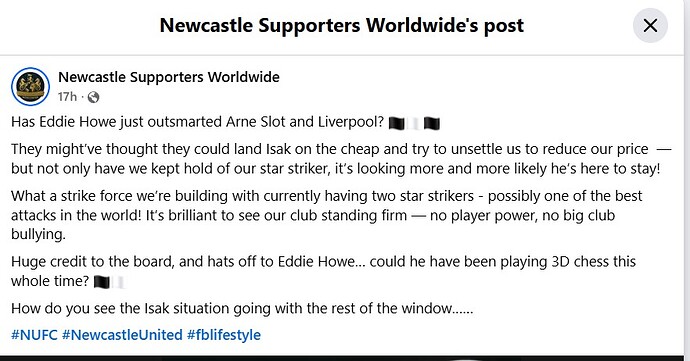Open the #fblifestyle hashtag
The height and width of the screenshot is (361, 690).
tap(224, 335)
